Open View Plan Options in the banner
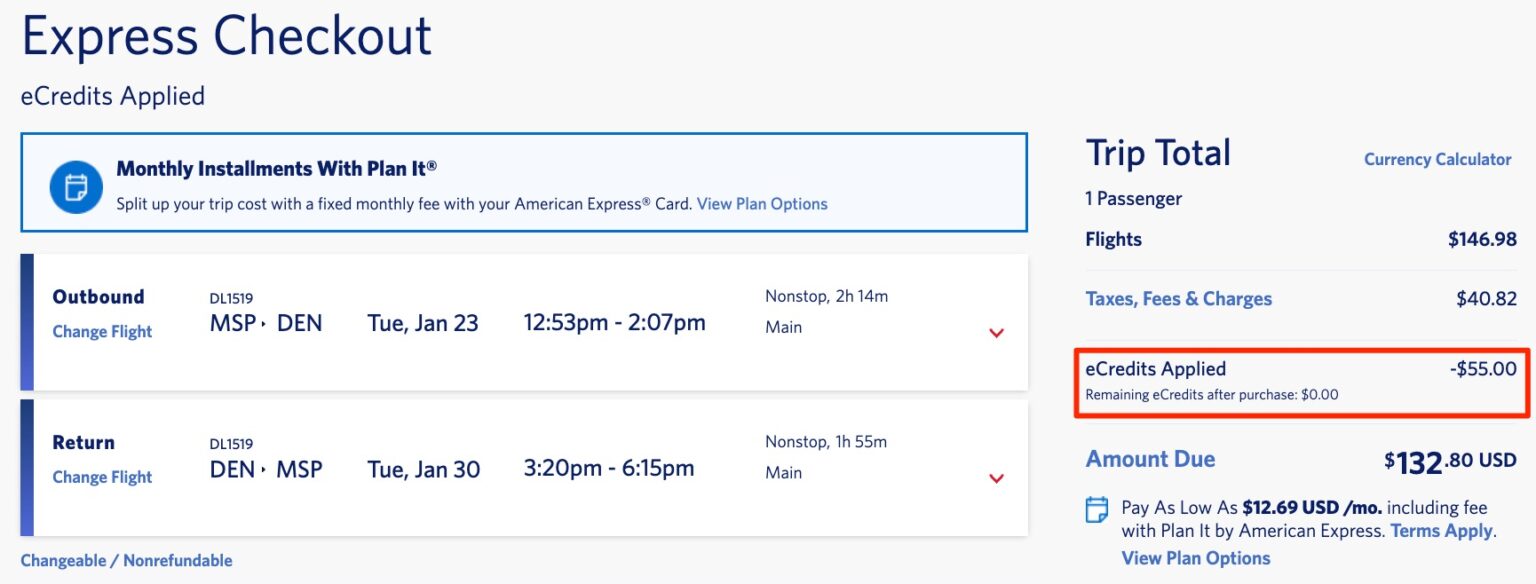 (761, 203)
